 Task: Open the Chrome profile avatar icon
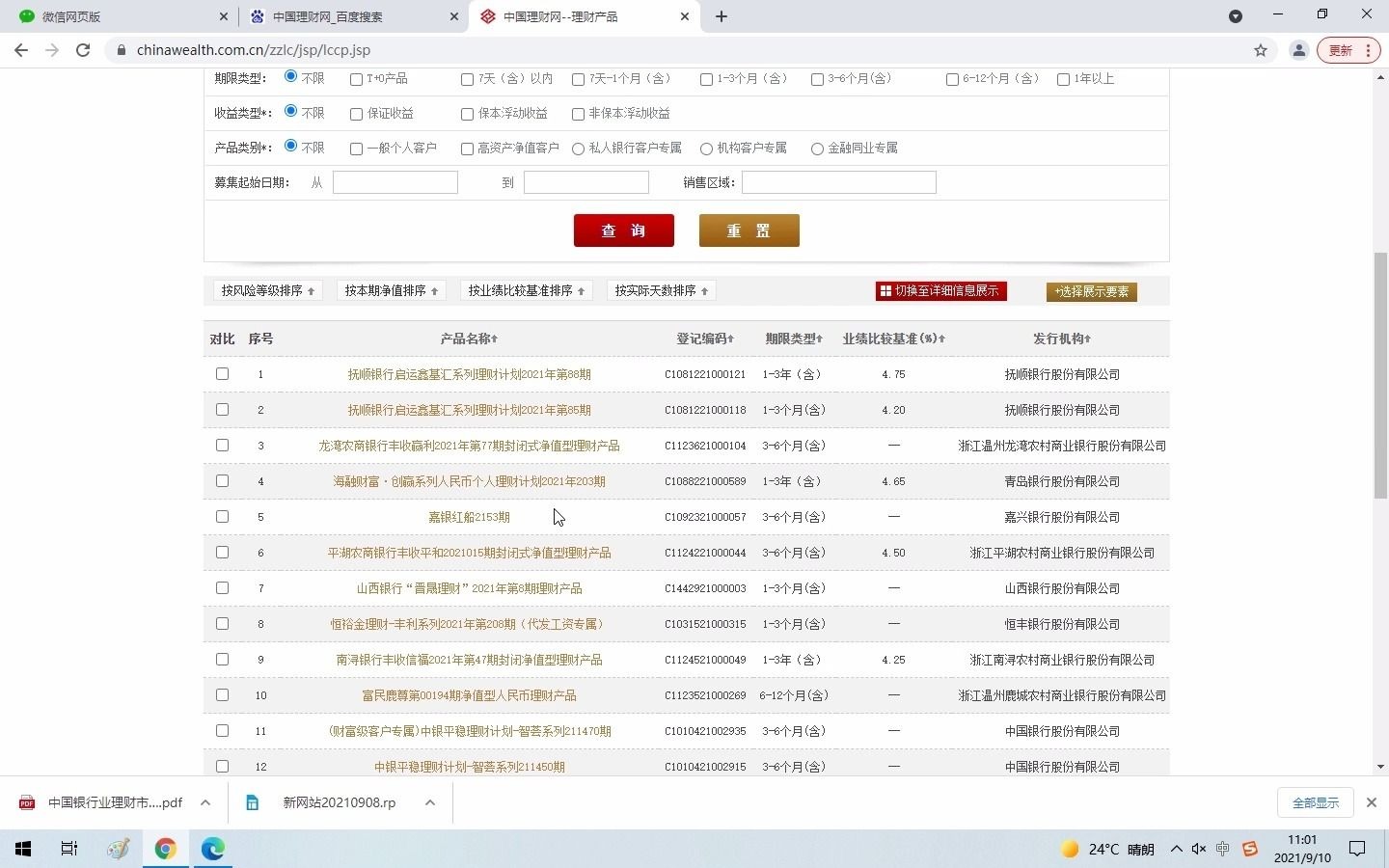(1299, 50)
